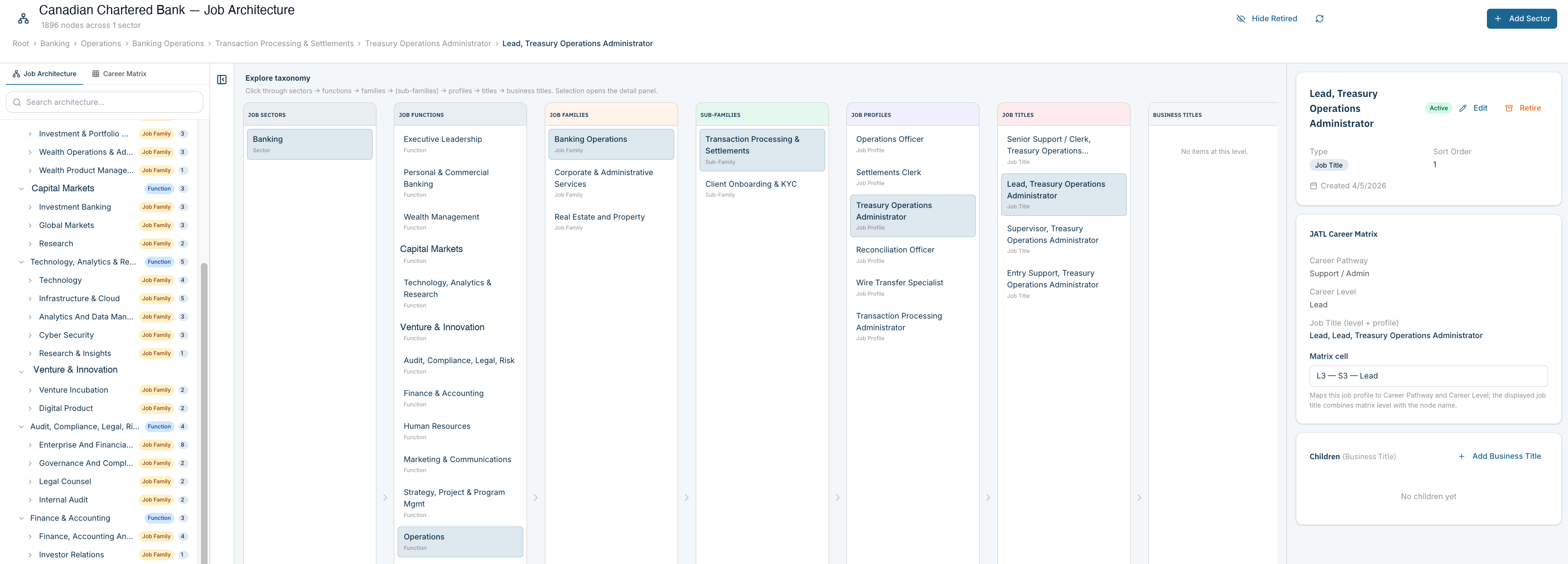Image resolution: width=1568 pixels, height=564 pixels.
Task: Select Operations Officer job profile
Action: coord(913,144)
